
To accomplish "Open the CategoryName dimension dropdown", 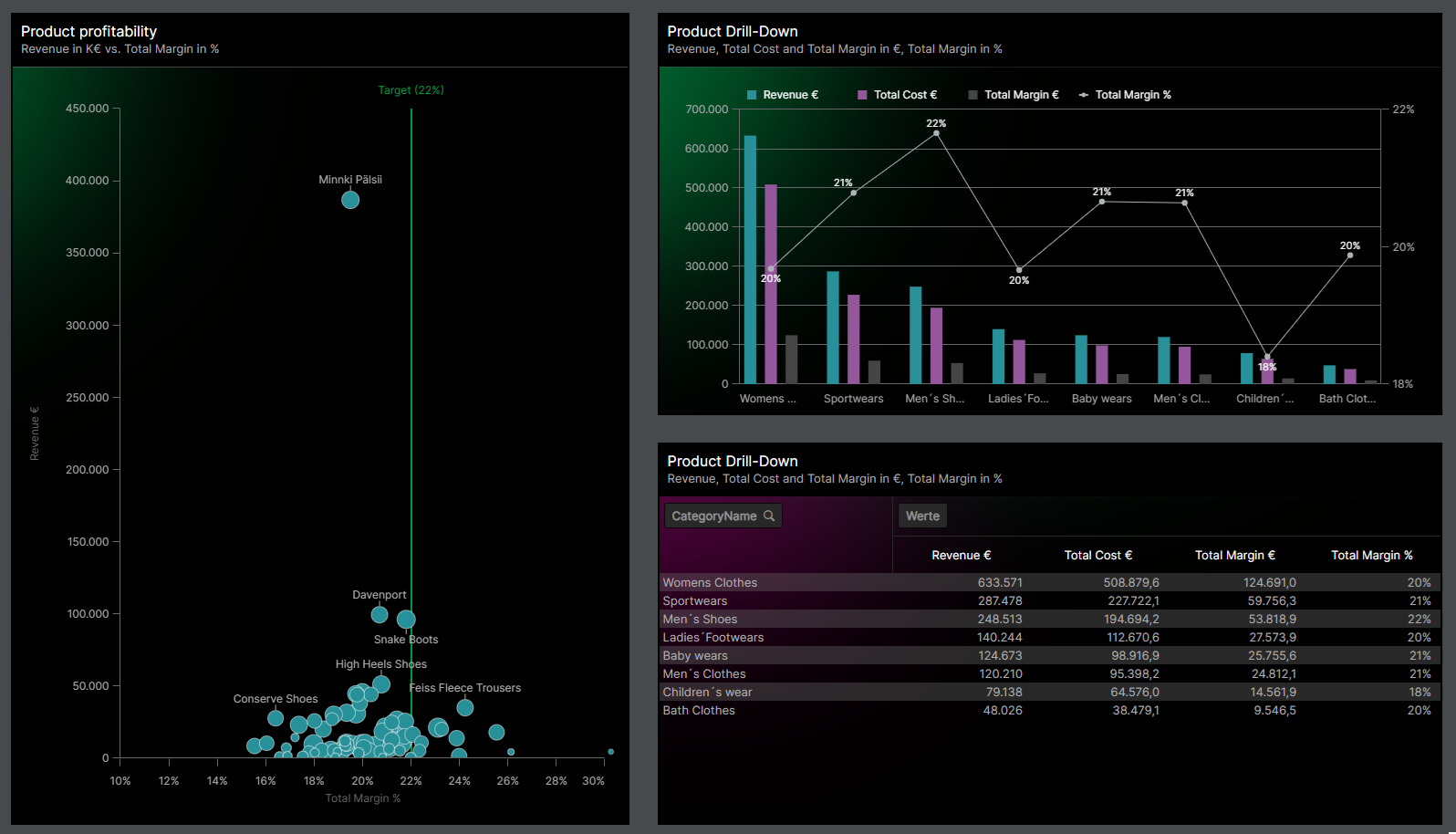I will click(x=714, y=516).
